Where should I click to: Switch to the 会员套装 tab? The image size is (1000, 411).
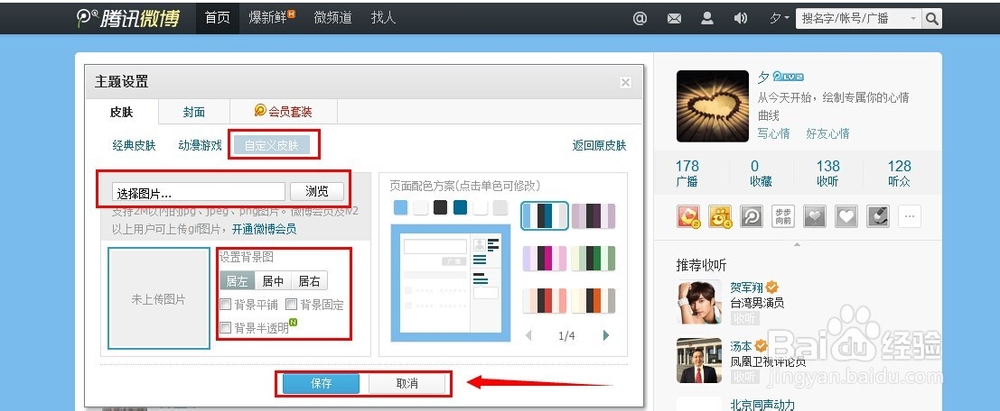coord(283,112)
